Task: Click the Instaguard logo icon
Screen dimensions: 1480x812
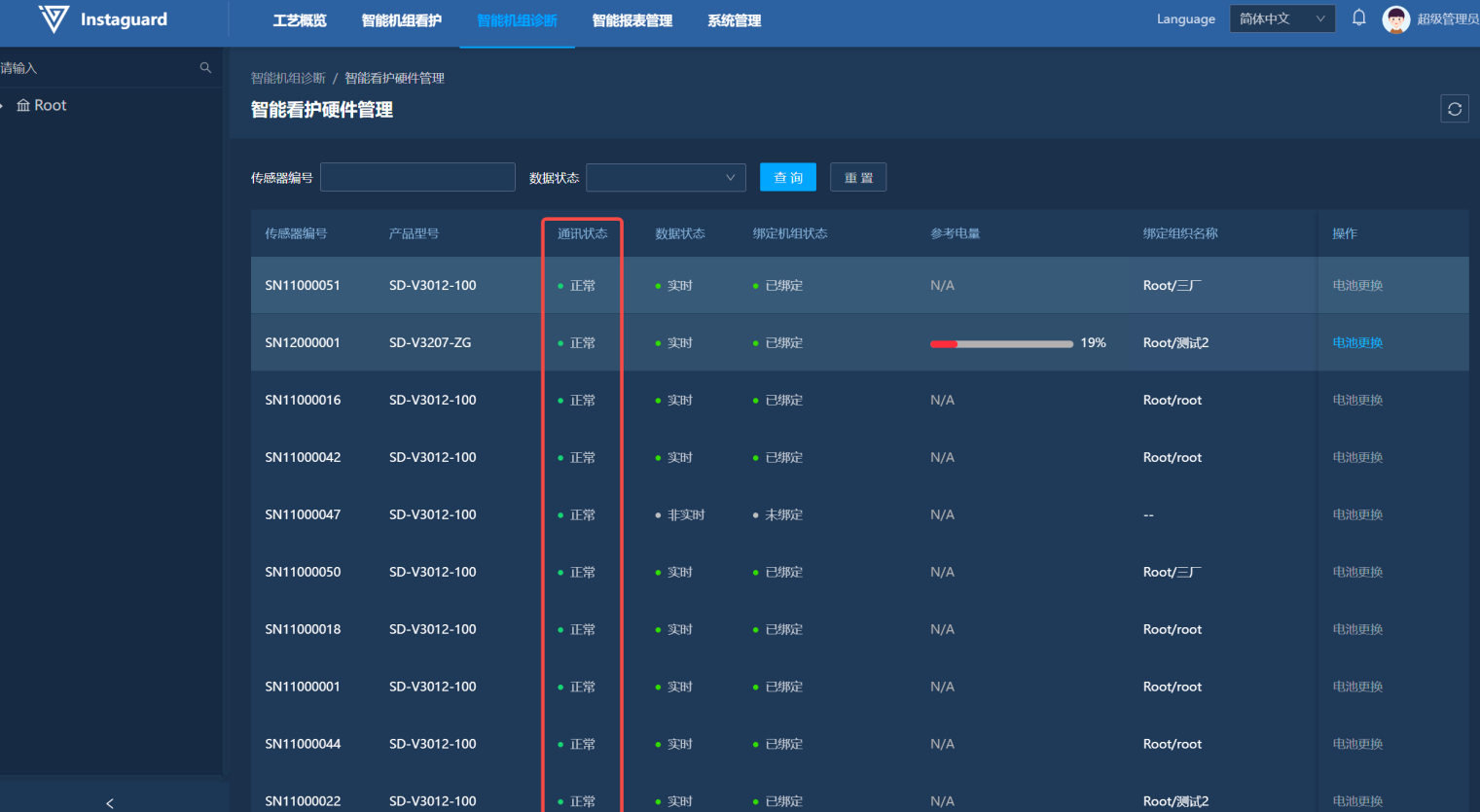Action: (x=54, y=18)
